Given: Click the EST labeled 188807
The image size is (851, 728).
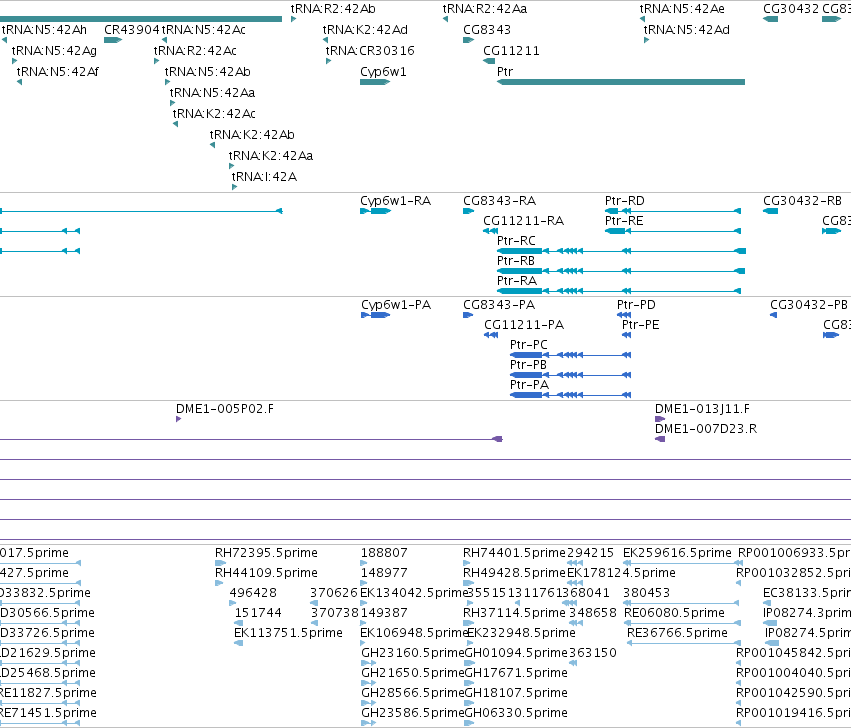Looking at the screenshot, I should pyautogui.click(x=384, y=553).
